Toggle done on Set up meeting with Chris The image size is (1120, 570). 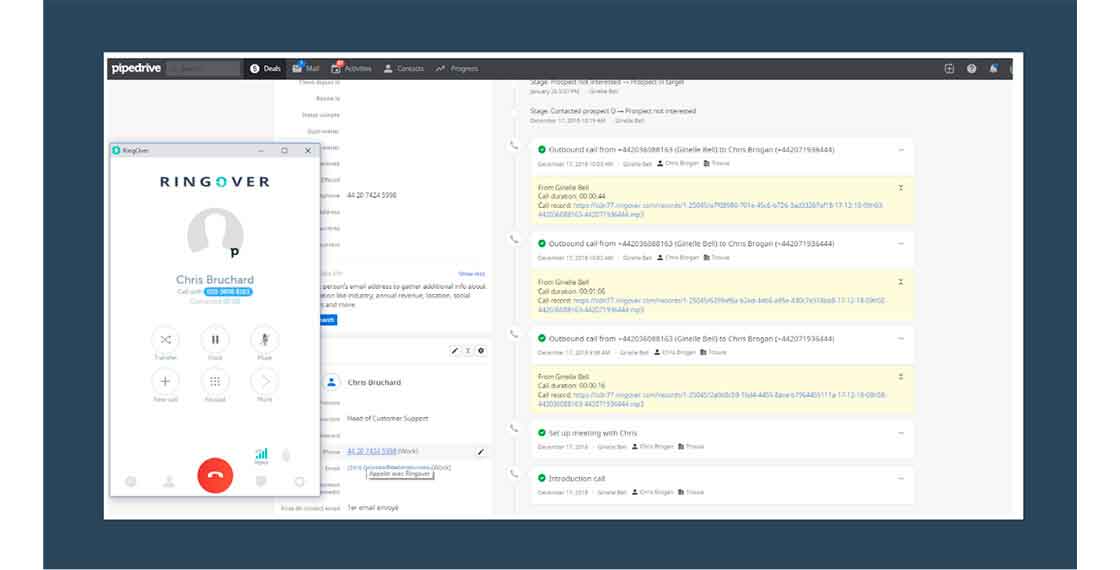541,433
